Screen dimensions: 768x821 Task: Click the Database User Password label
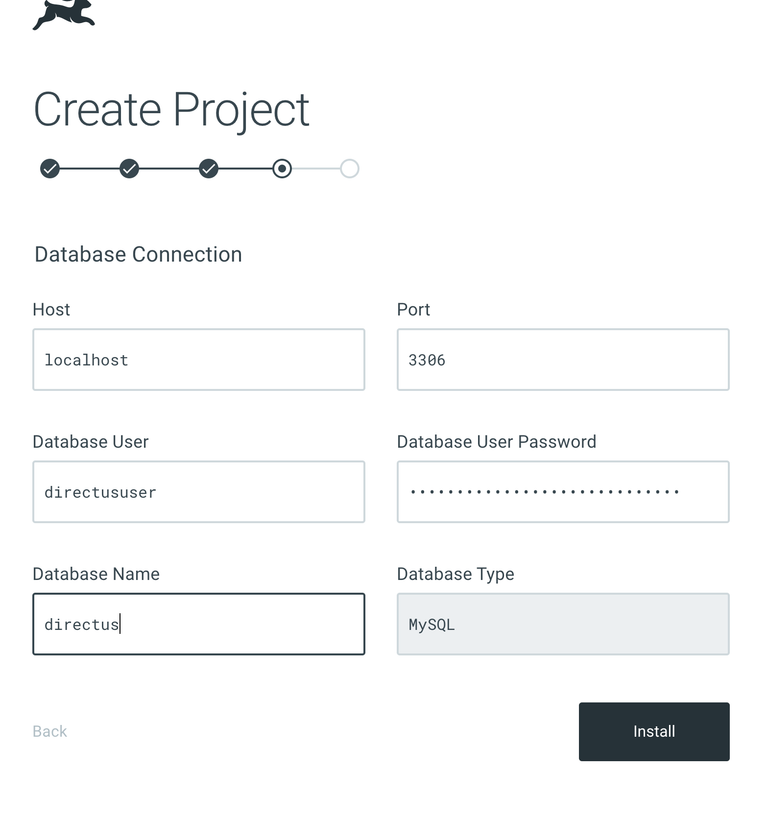click(496, 441)
